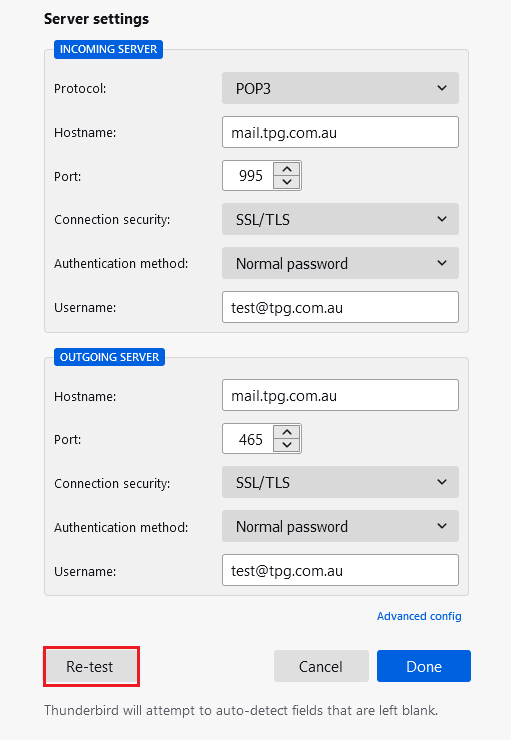Click the auto-detect hint text about blank fields
The image size is (511, 740).
241,710
